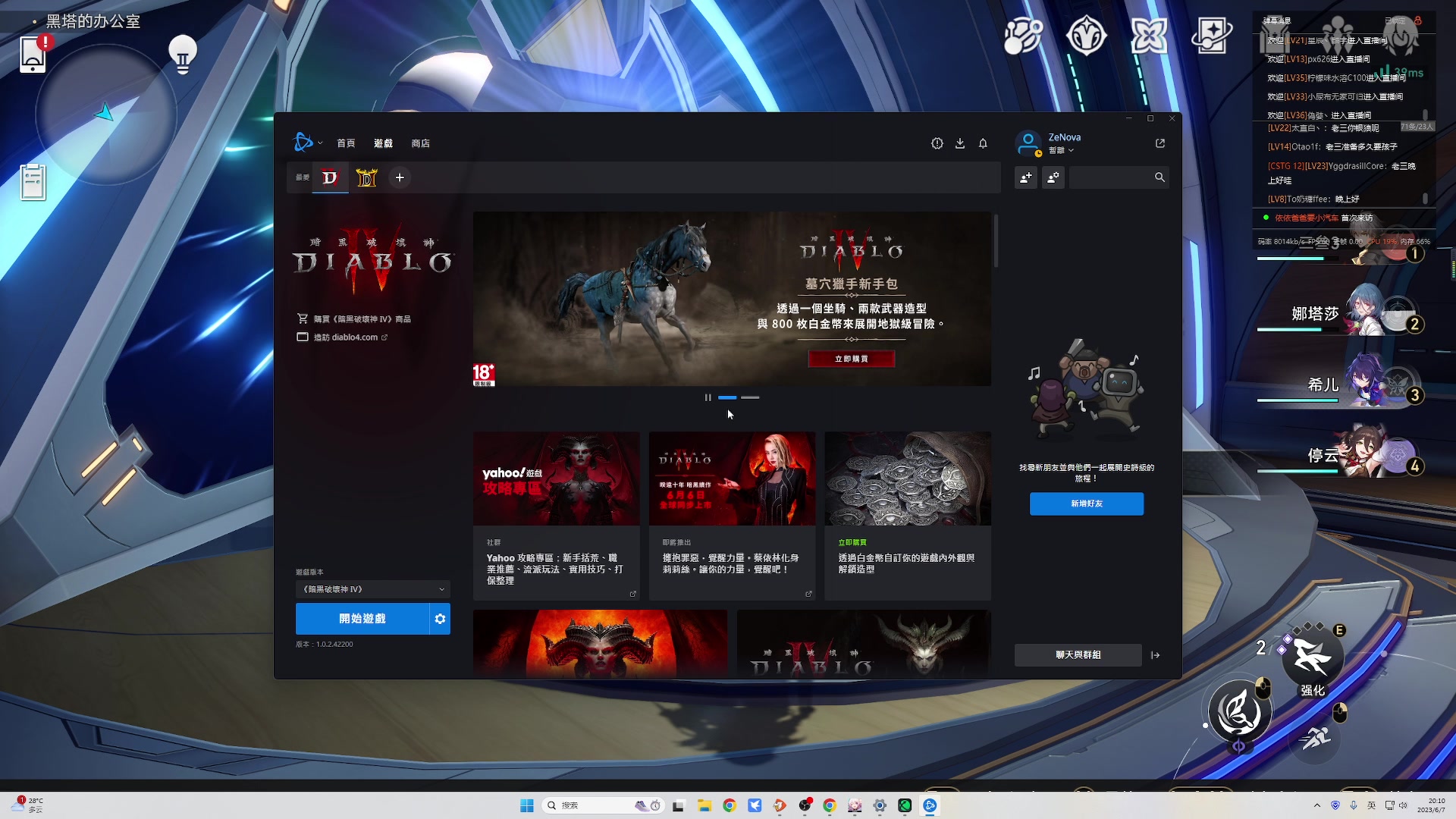Open the breaking news alert icon

coord(937,143)
